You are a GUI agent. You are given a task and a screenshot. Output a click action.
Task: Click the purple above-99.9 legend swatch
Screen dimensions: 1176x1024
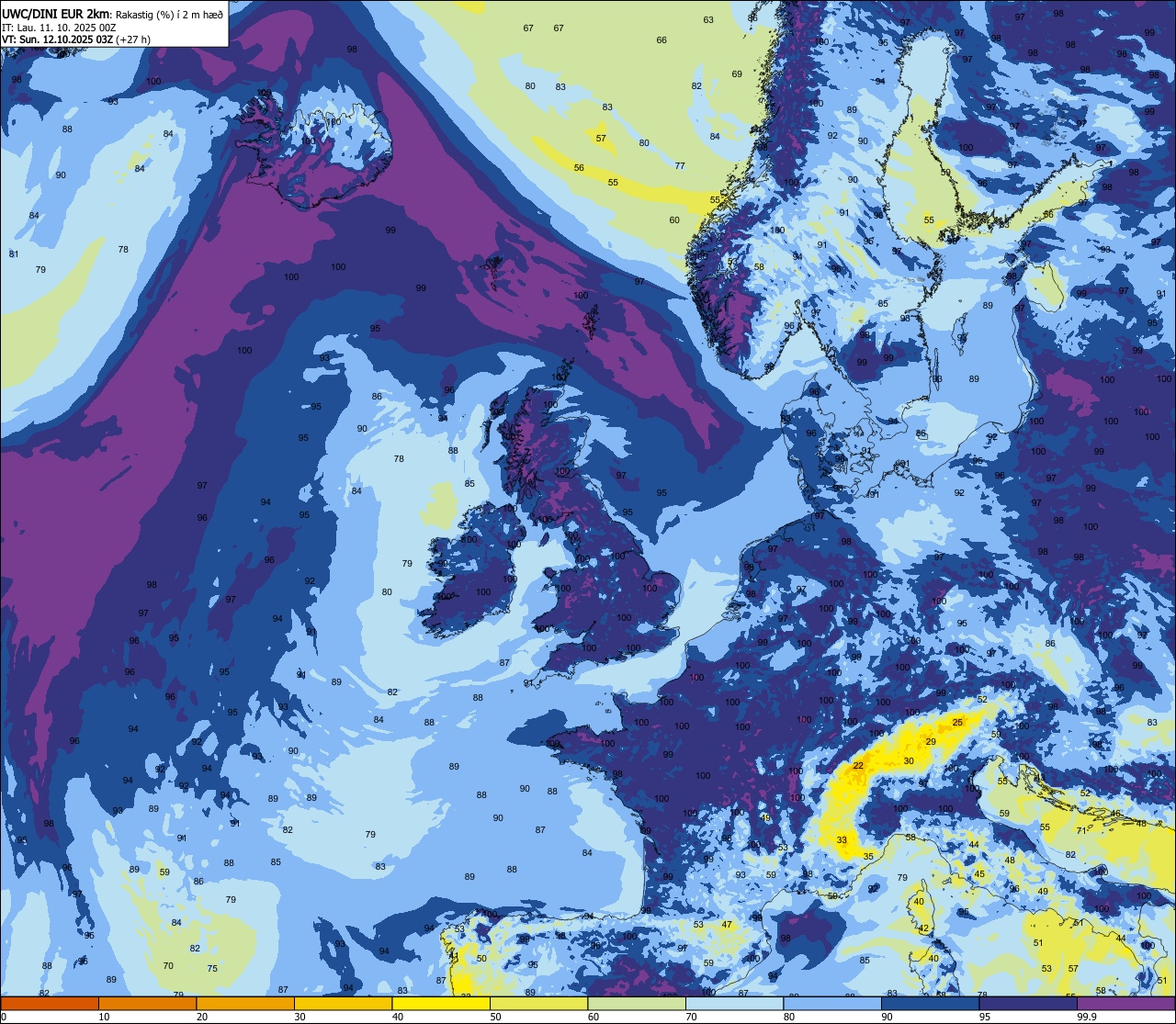[1126, 1003]
